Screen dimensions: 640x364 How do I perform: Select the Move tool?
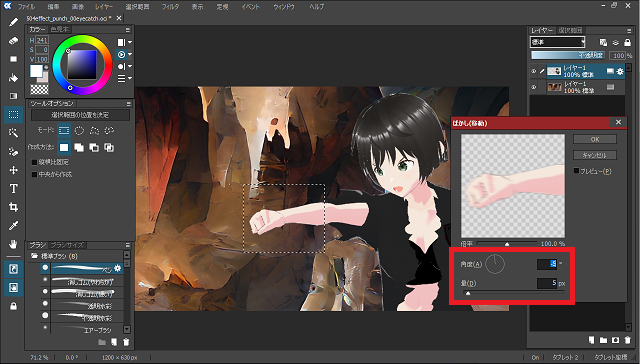(13, 170)
